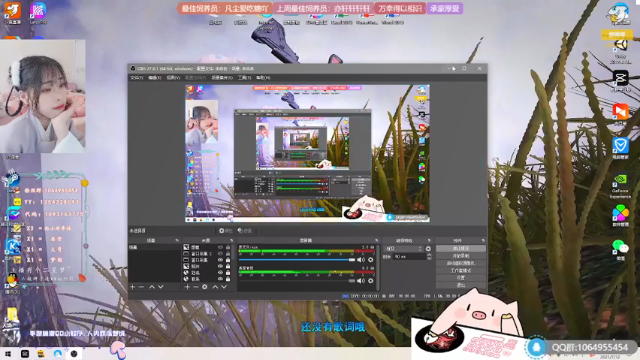Decrease the transition duration with down arrow
640x360 pixels.
tap(429, 258)
